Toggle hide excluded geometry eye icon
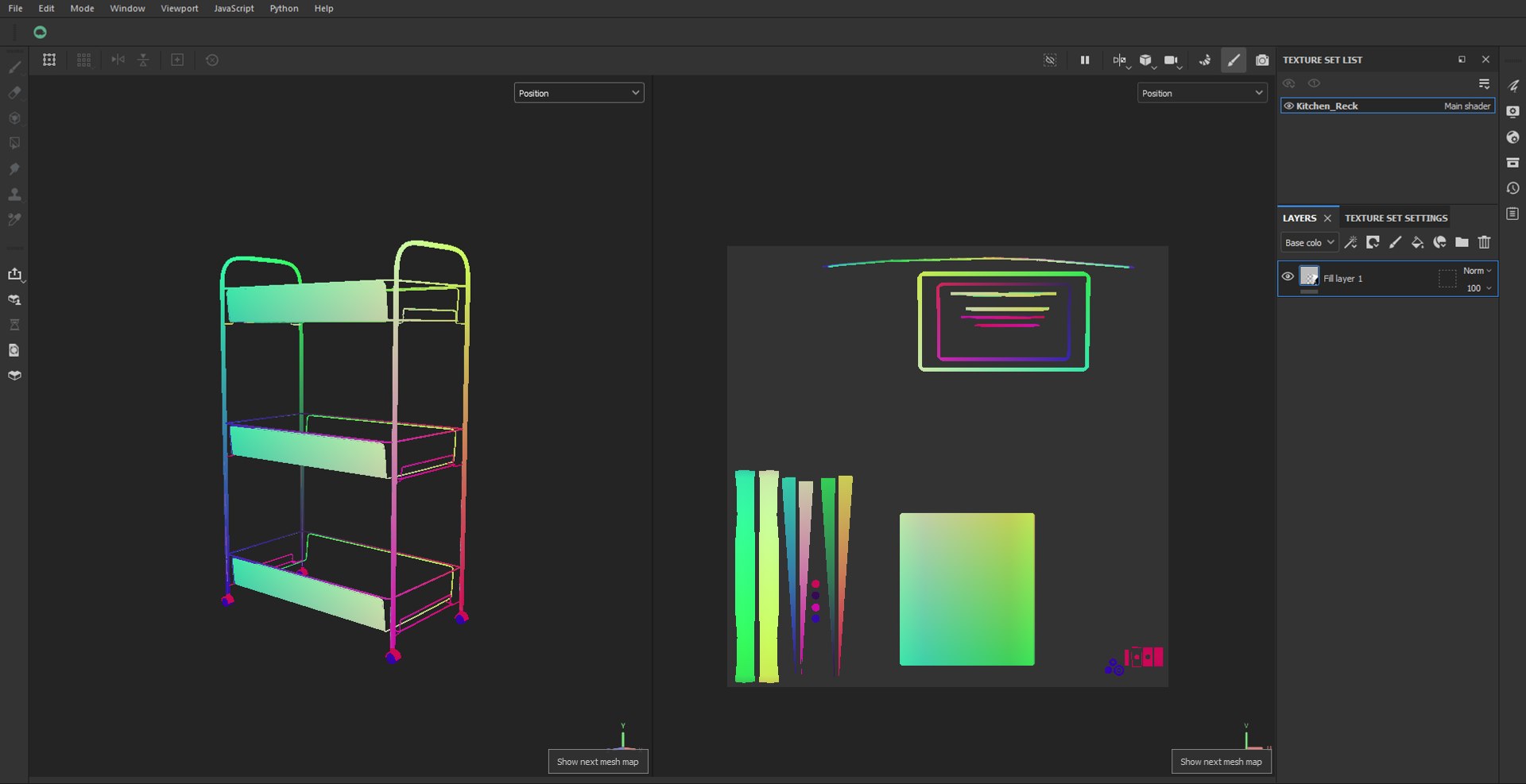 point(1050,60)
